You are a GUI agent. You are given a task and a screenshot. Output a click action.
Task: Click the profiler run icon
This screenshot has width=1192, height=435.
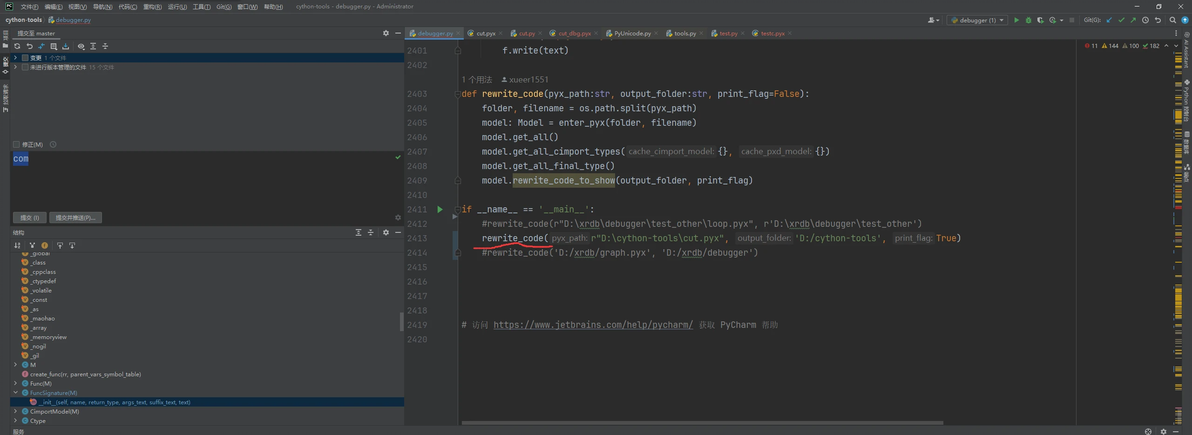coord(1053,20)
